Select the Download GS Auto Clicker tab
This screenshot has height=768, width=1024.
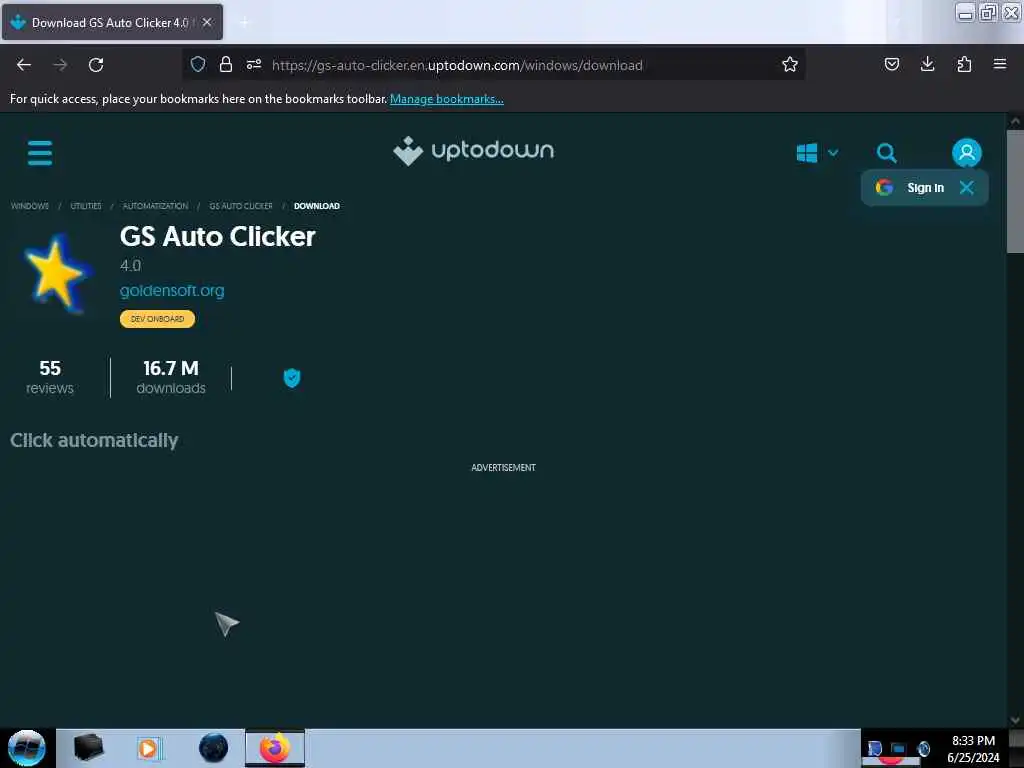tap(112, 22)
